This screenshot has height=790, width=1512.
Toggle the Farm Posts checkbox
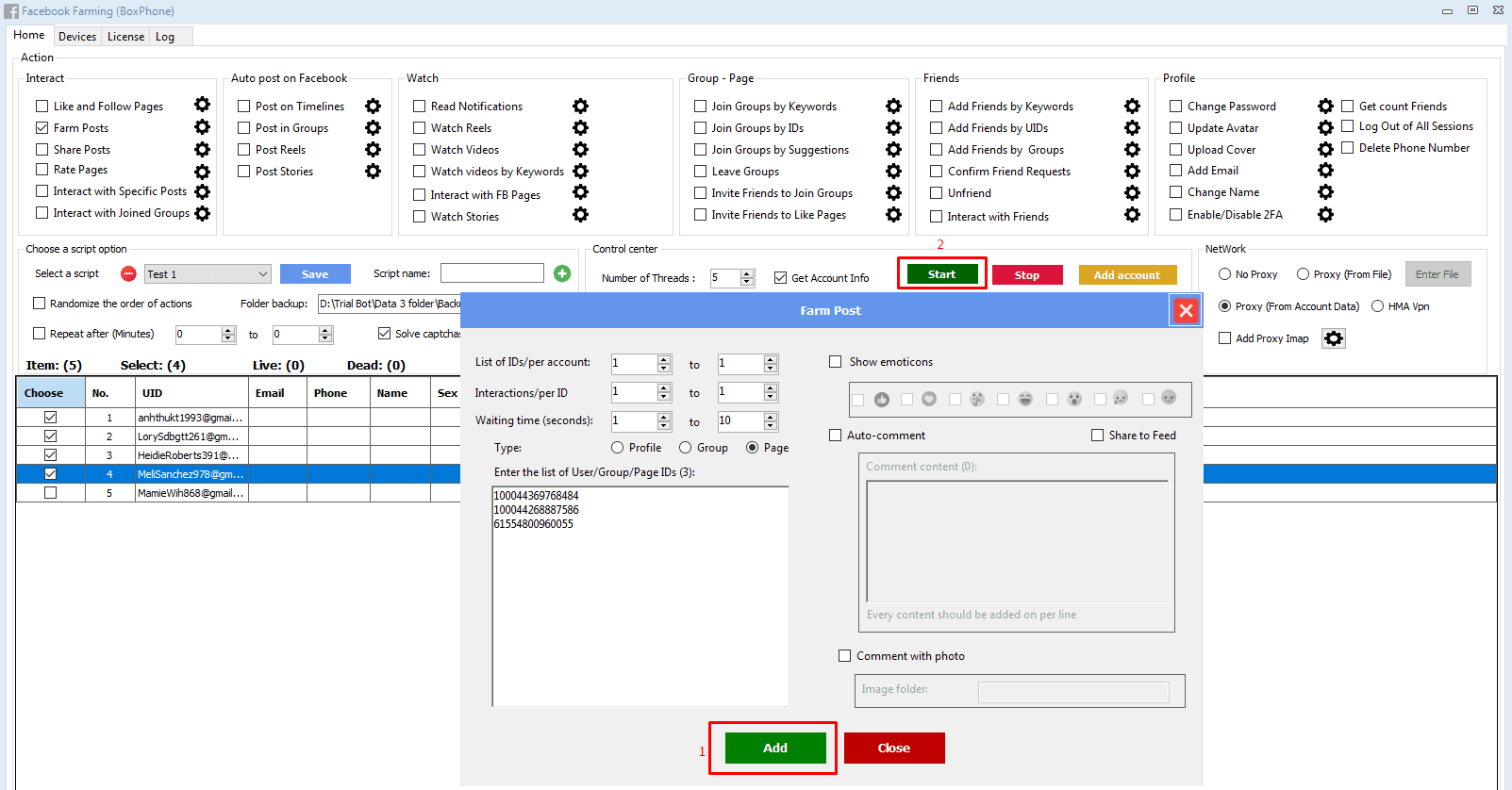42,127
